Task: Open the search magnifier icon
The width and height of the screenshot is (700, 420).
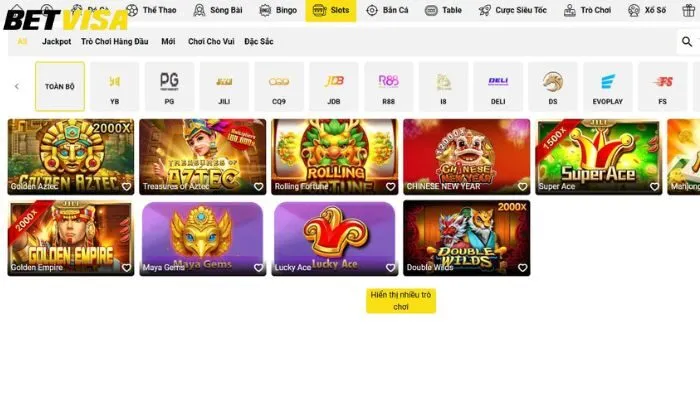Action: point(687,42)
